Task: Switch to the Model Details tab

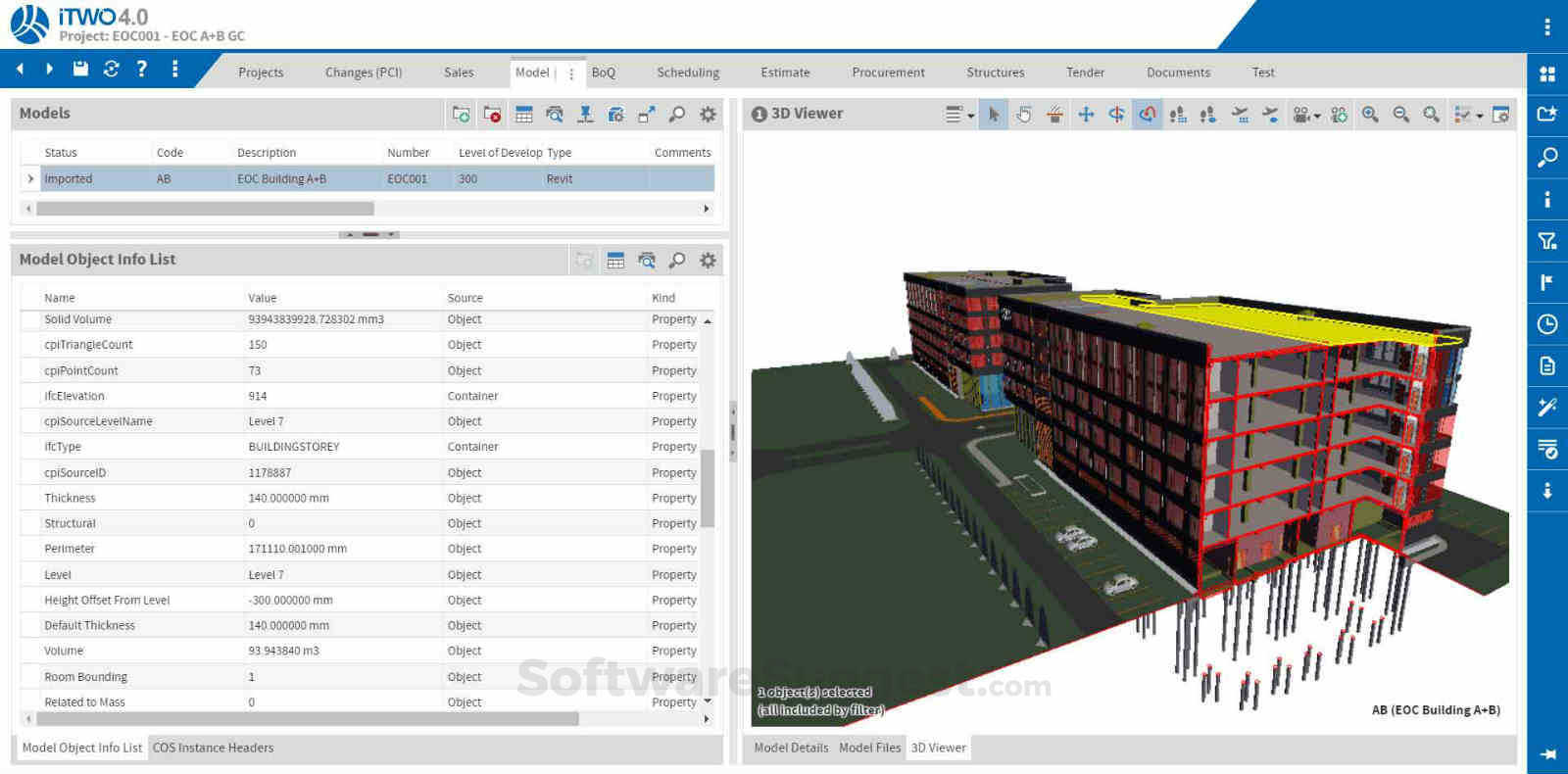Action: point(791,748)
